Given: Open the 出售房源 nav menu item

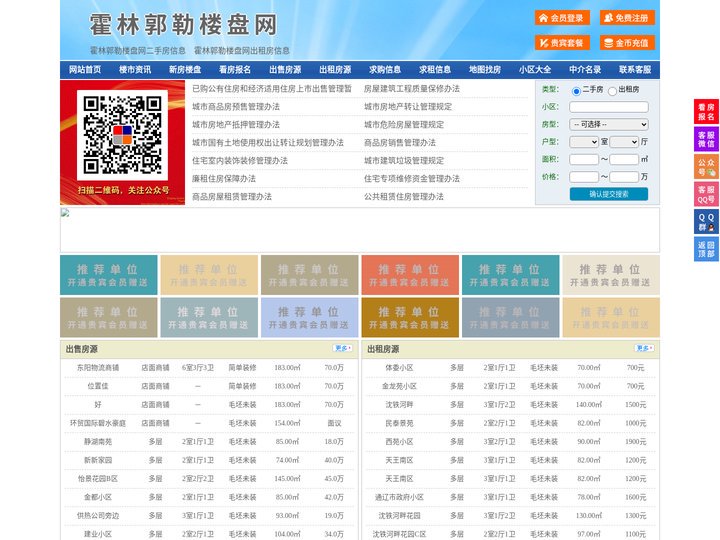Looking at the screenshot, I should pos(285,70).
